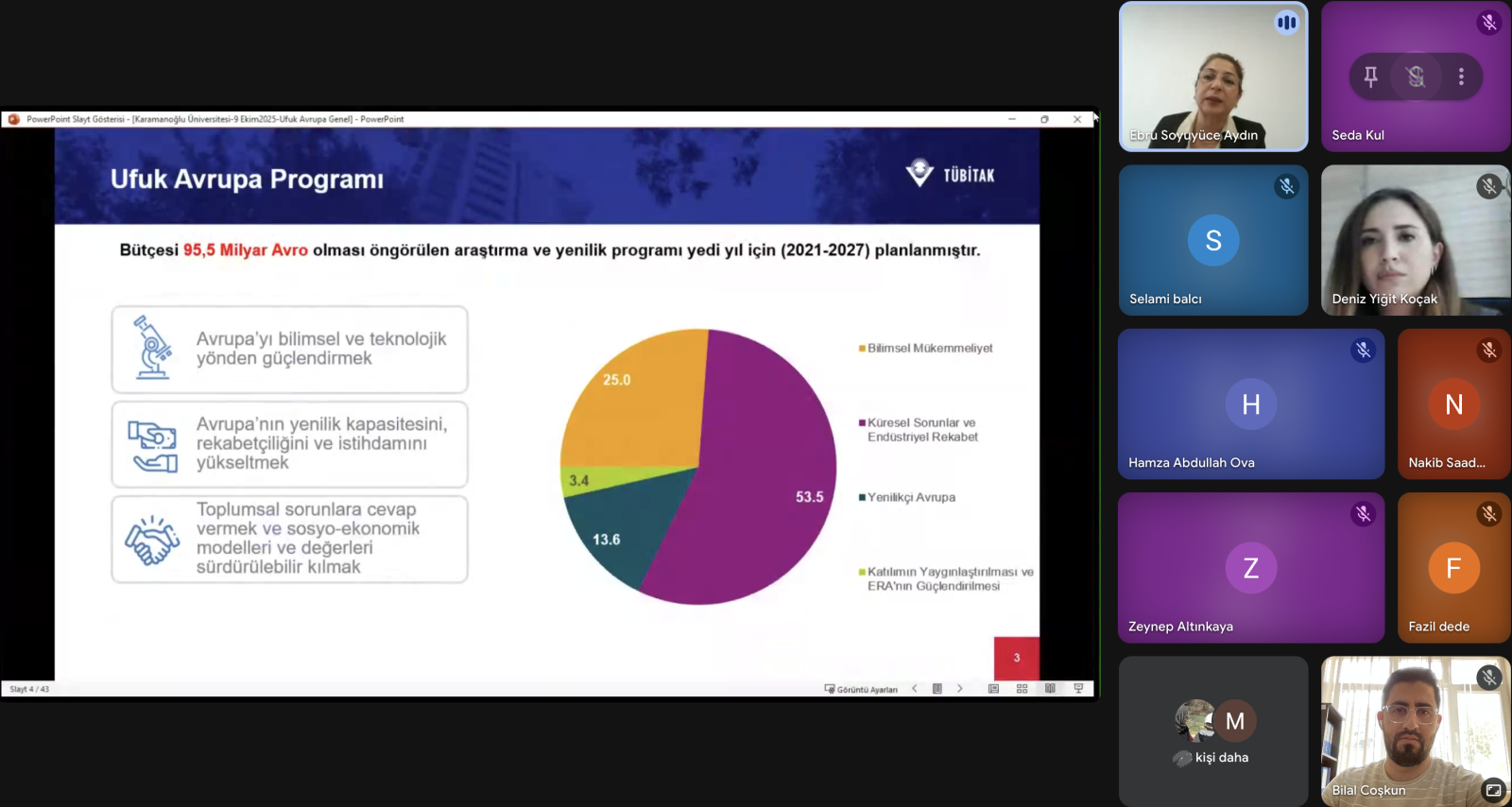Image resolution: width=1512 pixels, height=807 pixels.
Task: Click the crossed-out icon on Seda Kul's tile
Action: pos(1416,77)
